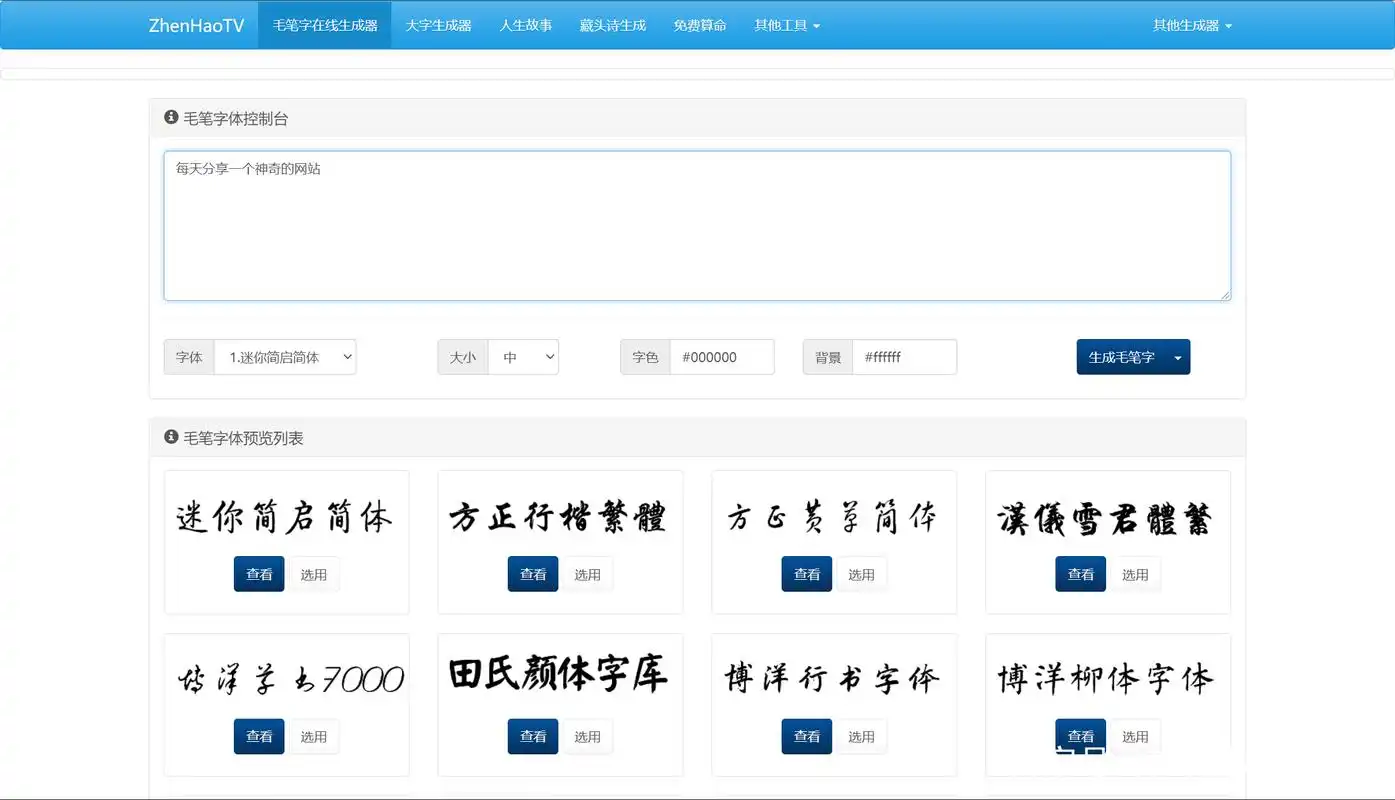Image resolution: width=1395 pixels, height=800 pixels.
Task: Click the info icon beside 毛笔字体预览列表
Action: click(170, 436)
